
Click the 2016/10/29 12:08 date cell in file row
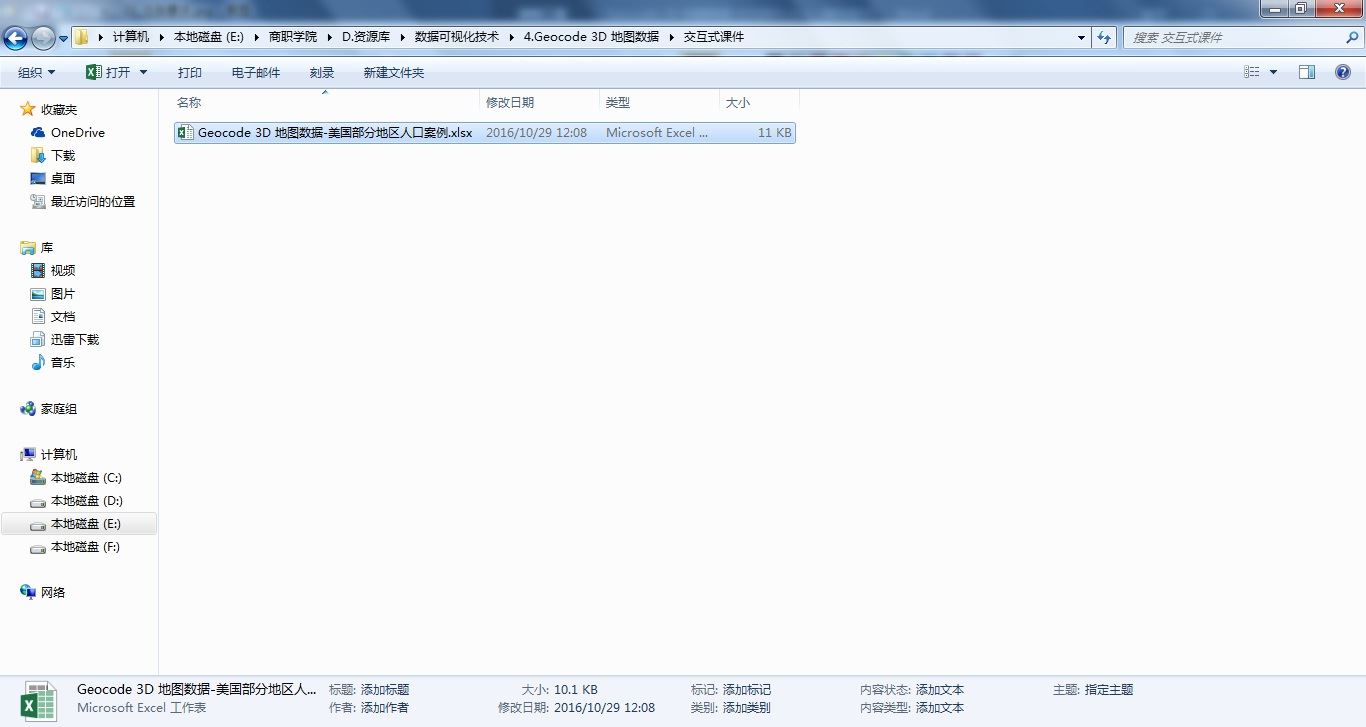point(536,132)
